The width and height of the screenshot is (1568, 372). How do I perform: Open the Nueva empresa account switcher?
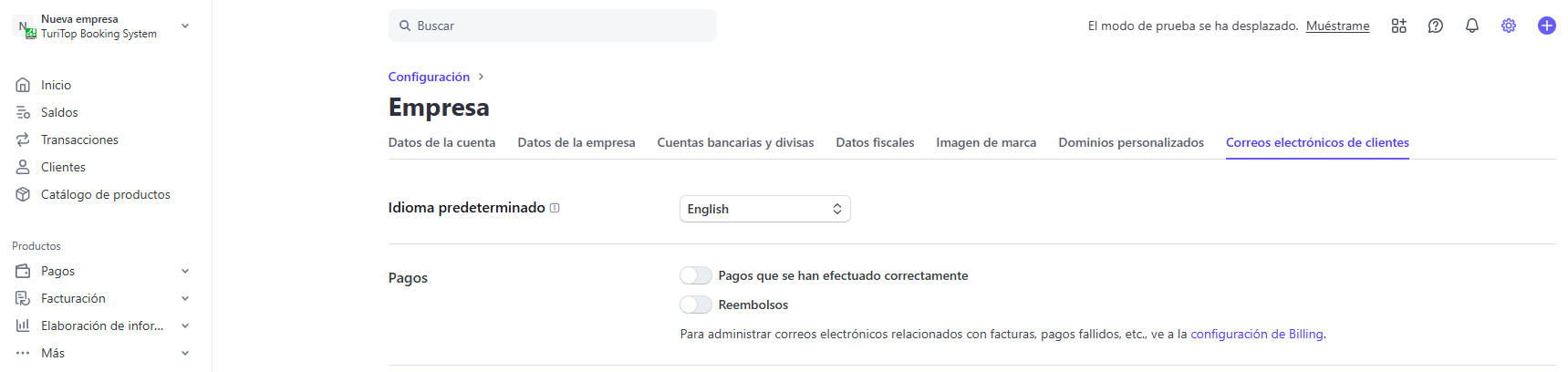(100, 26)
